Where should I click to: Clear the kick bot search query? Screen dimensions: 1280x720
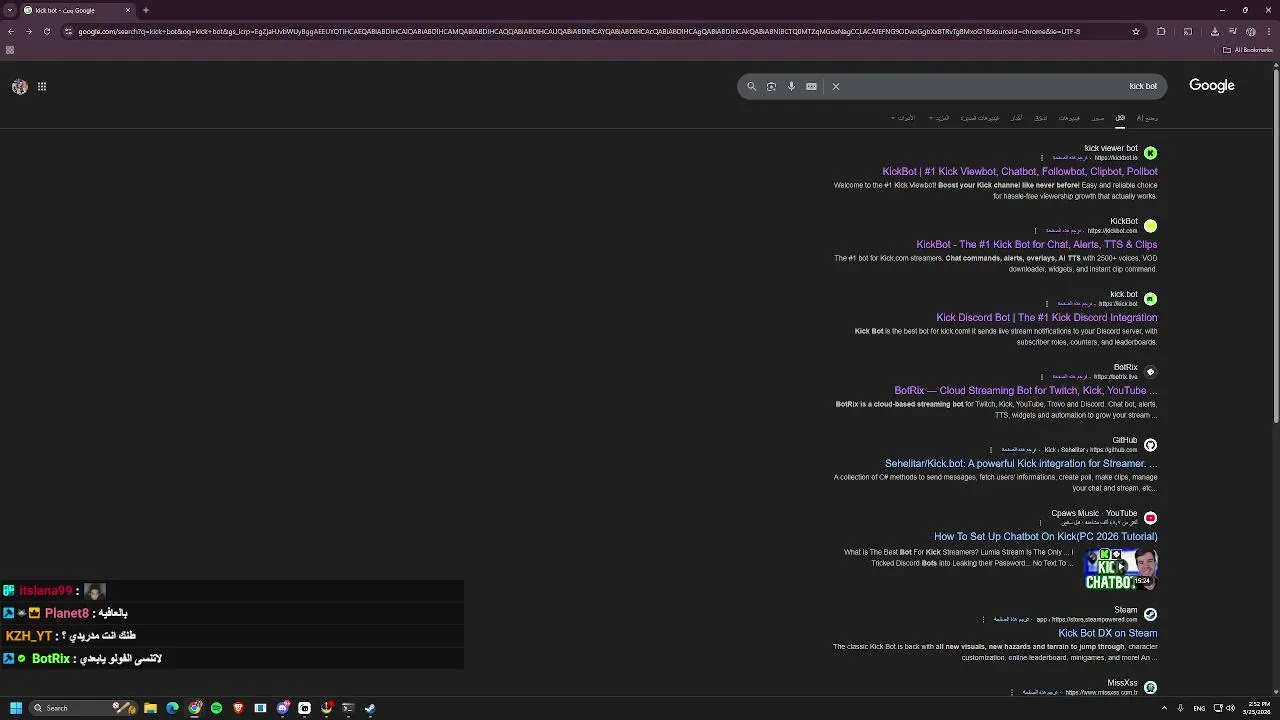[836, 87]
